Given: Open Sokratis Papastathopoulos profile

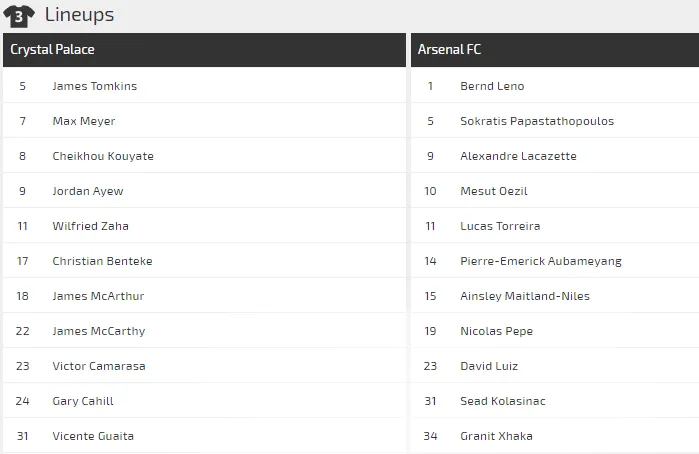Looking at the screenshot, I should pyautogui.click(x=537, y=121).
